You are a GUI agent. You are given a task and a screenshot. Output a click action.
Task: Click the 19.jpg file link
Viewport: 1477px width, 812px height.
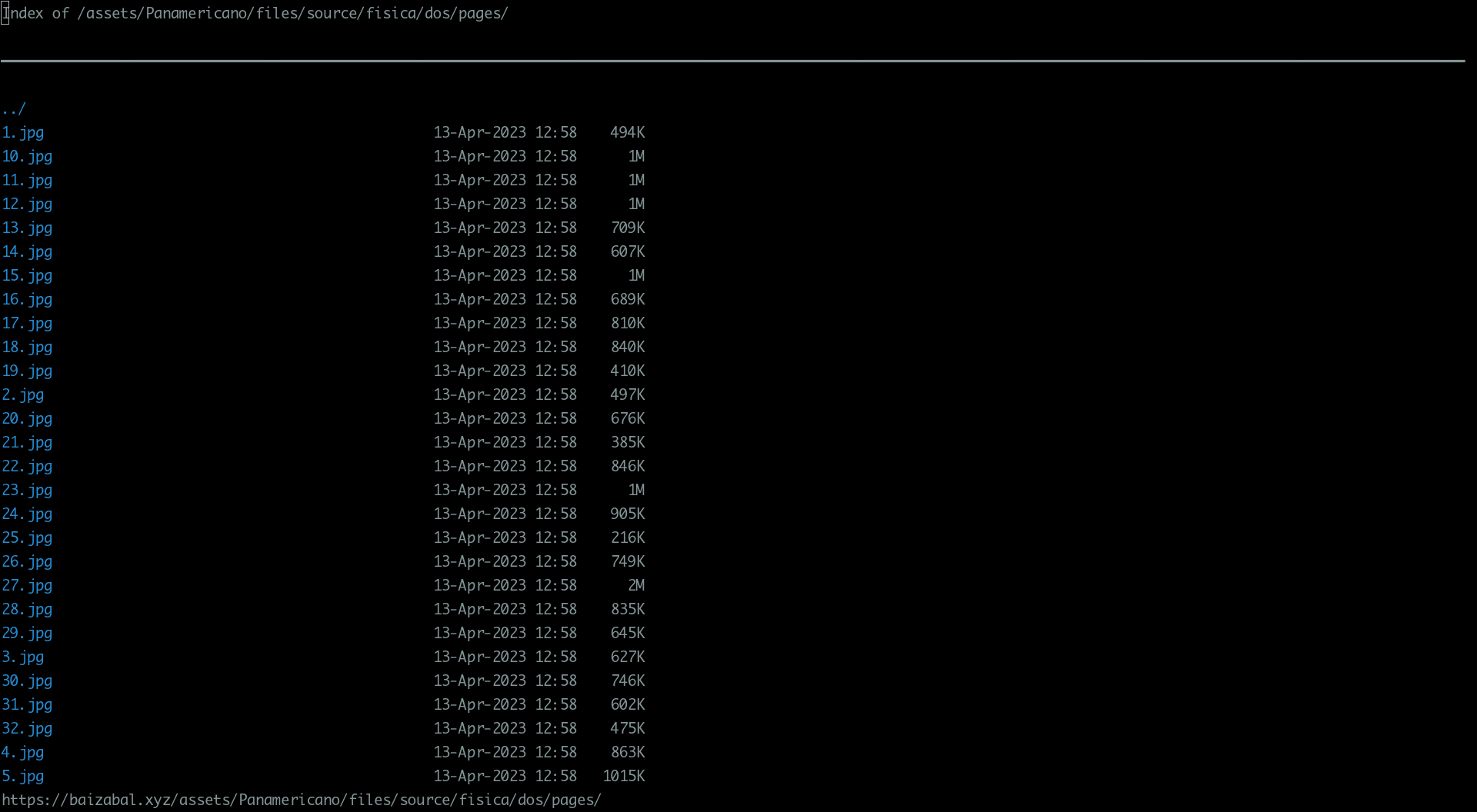(27, 371)
